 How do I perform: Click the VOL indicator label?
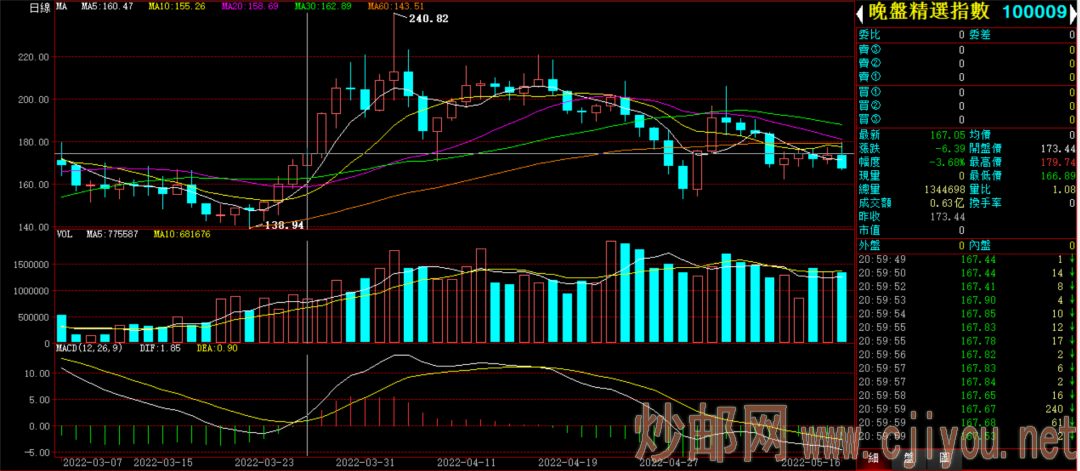[x=63, y=234]
